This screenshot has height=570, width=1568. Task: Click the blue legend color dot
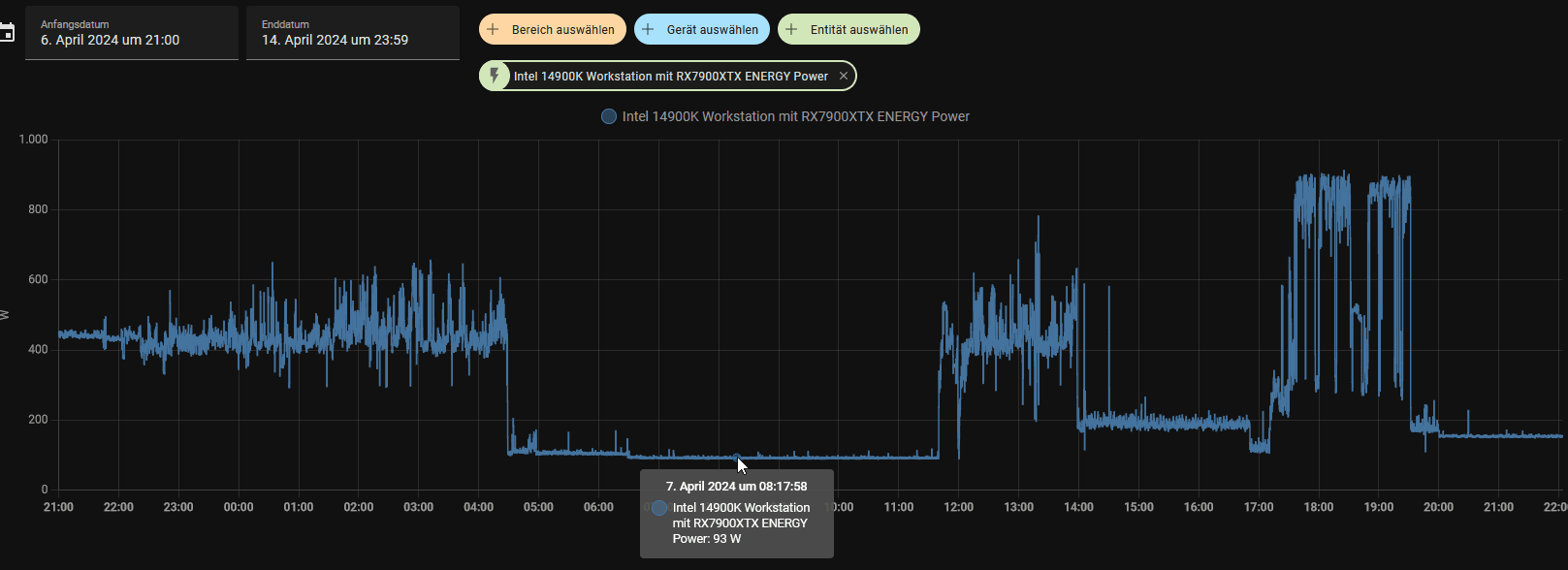pos(609,116)
